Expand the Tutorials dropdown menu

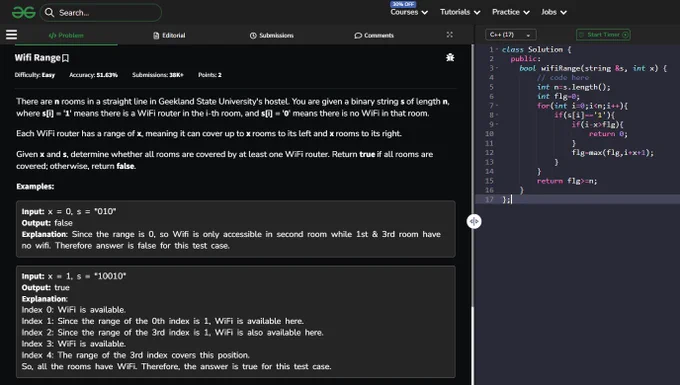[460, 12]
